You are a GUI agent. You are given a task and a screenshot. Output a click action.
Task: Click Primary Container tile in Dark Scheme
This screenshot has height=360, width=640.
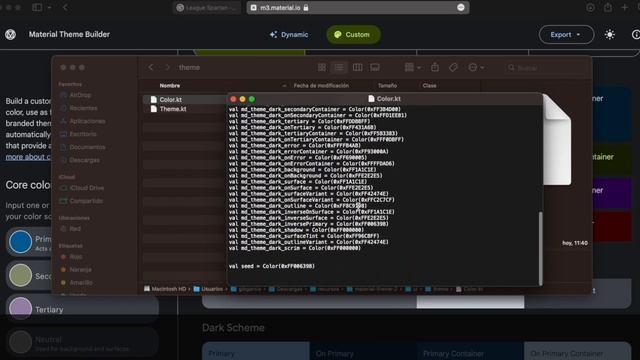pyautogui.click(x=470, y=351)
